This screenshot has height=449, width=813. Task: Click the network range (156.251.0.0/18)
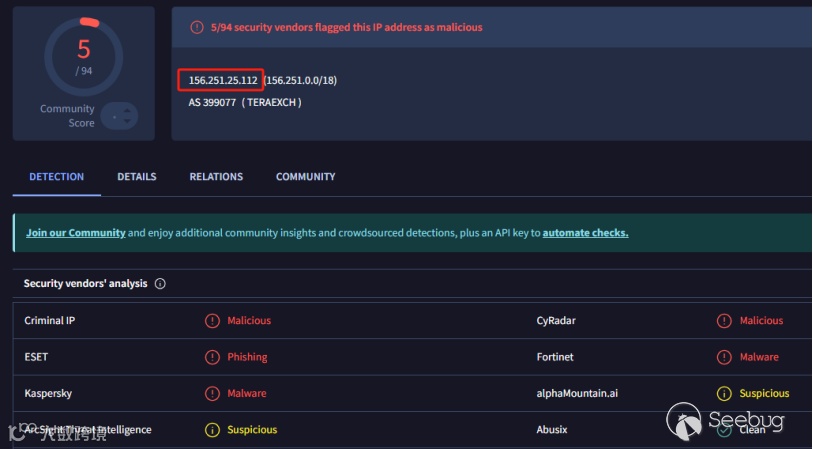(x=300, y=80)
